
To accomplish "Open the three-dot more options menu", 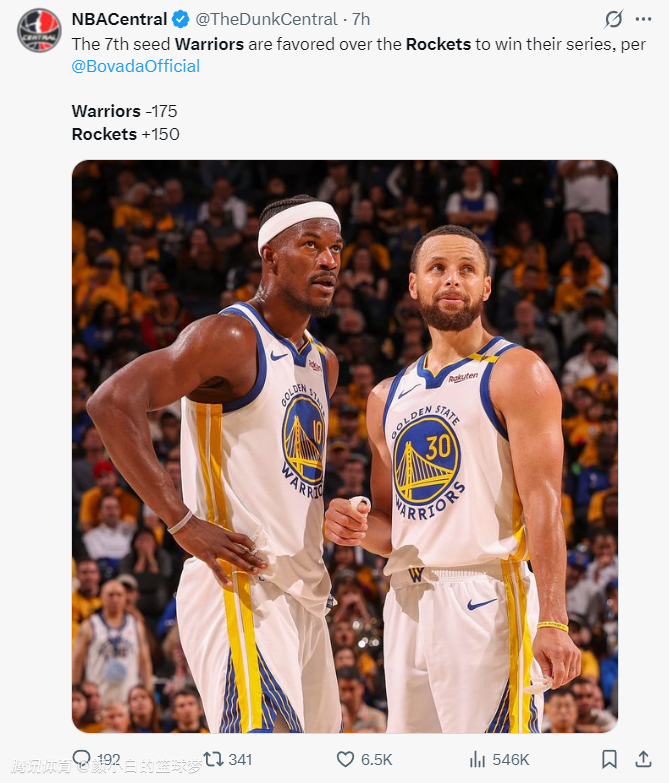I will (x=643, y=19).
